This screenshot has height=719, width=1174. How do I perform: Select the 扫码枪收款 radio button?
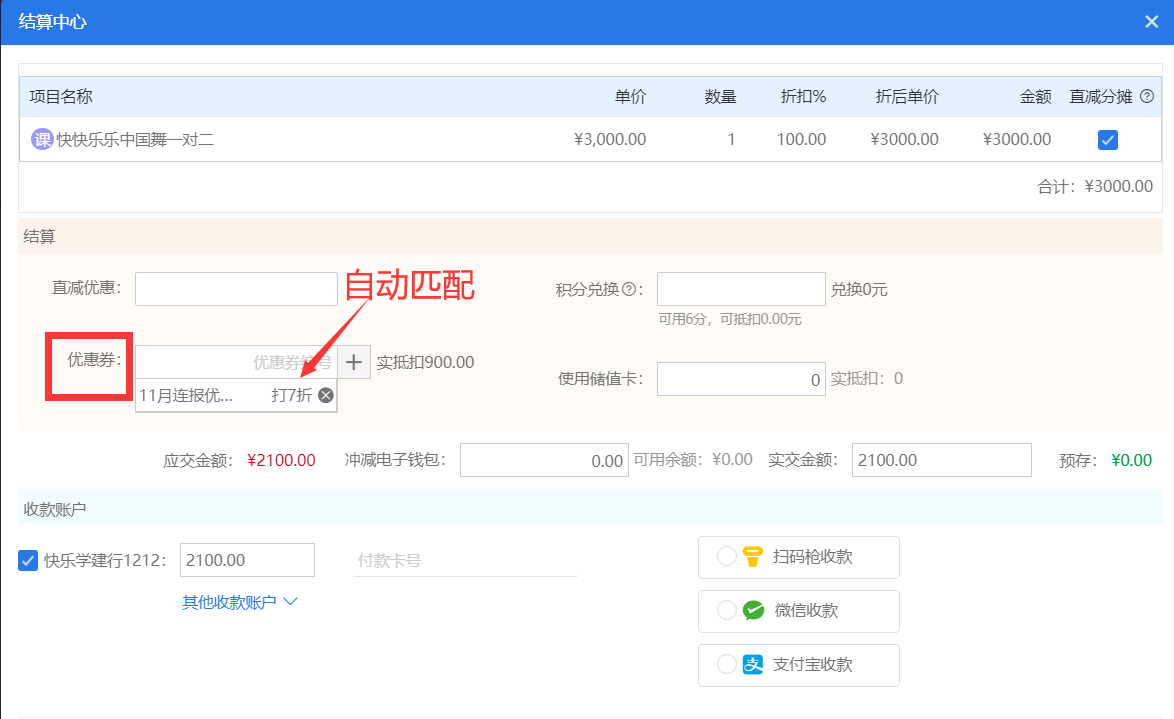[726, 556]
